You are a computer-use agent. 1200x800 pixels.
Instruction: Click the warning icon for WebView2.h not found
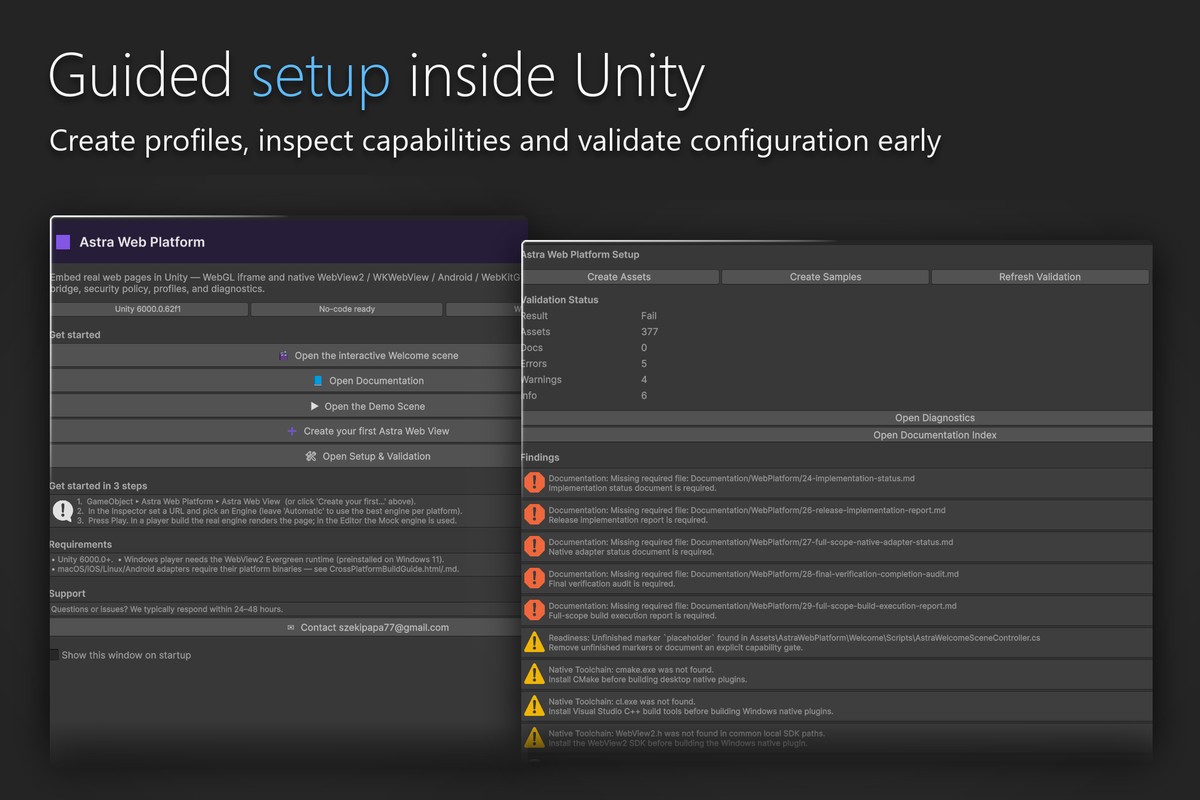535,738
